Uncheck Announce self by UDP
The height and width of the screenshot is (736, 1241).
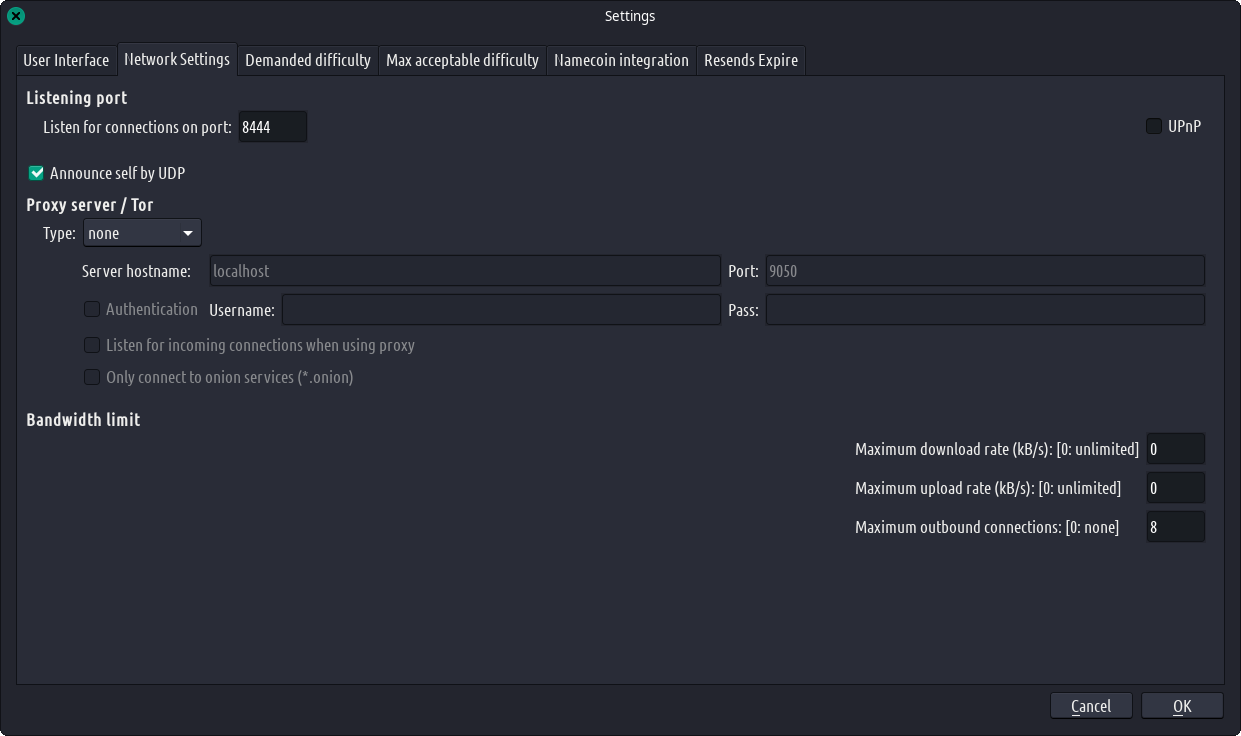[x=37, y=173]
